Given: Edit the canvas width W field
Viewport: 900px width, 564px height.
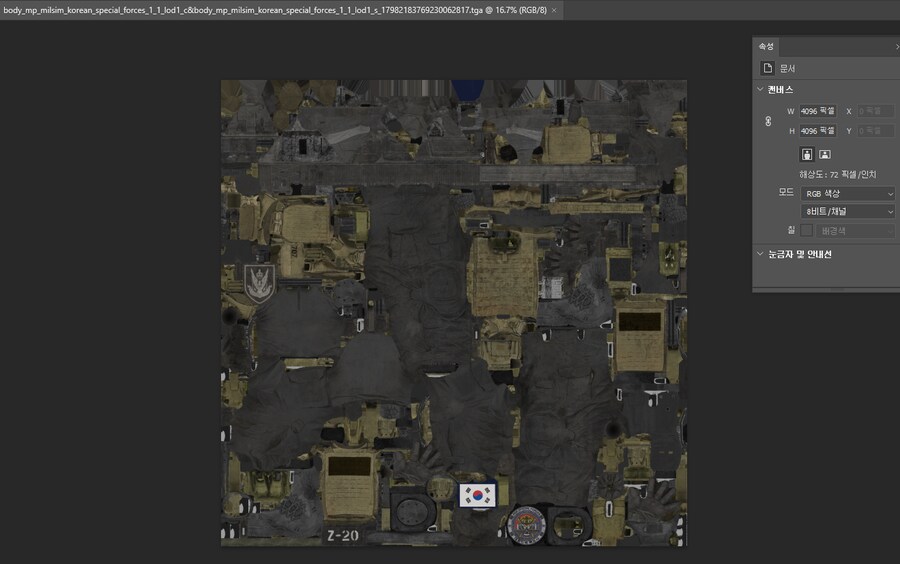Looking at the screenshot, I should [818, 111].
